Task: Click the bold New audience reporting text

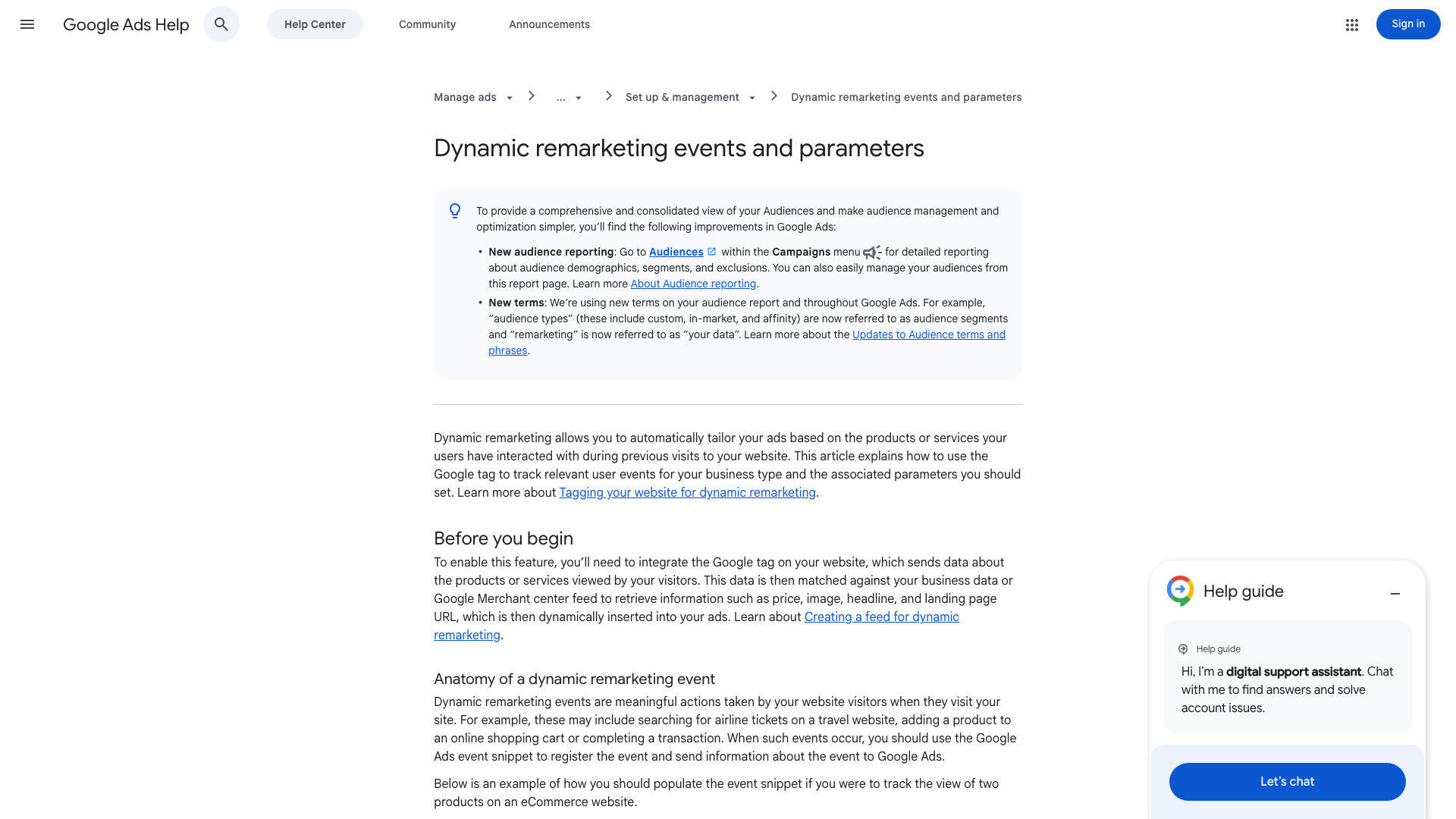Action: [x=551, y=252]
